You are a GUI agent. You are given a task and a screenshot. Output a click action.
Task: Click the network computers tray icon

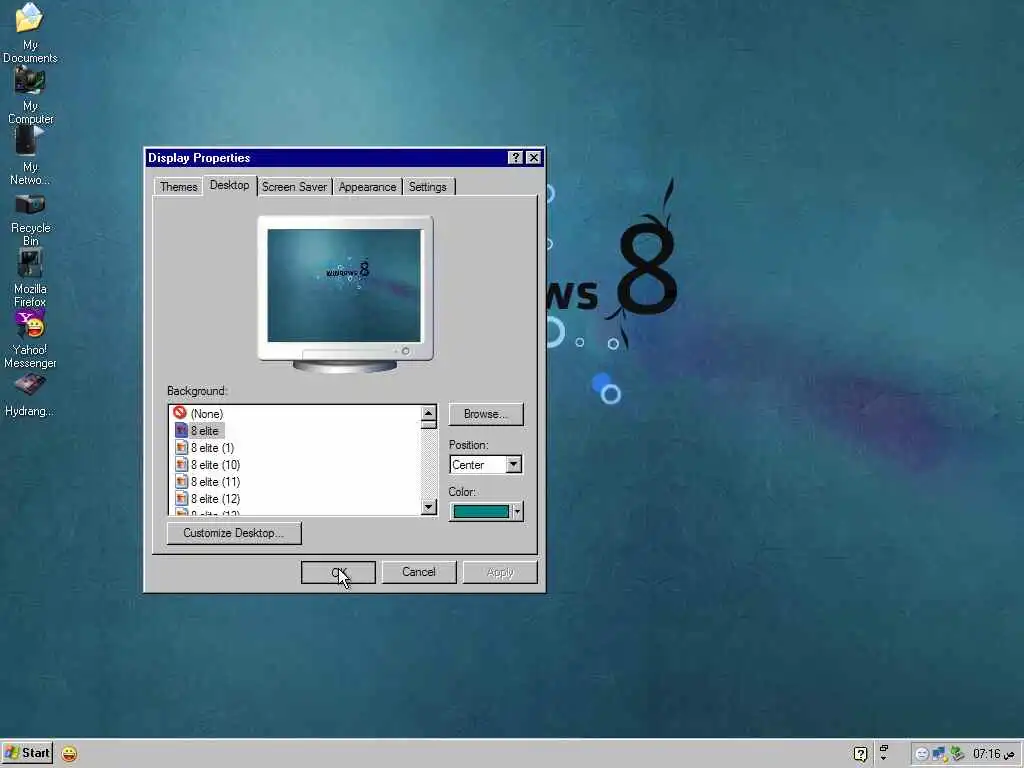pos(939,754)
